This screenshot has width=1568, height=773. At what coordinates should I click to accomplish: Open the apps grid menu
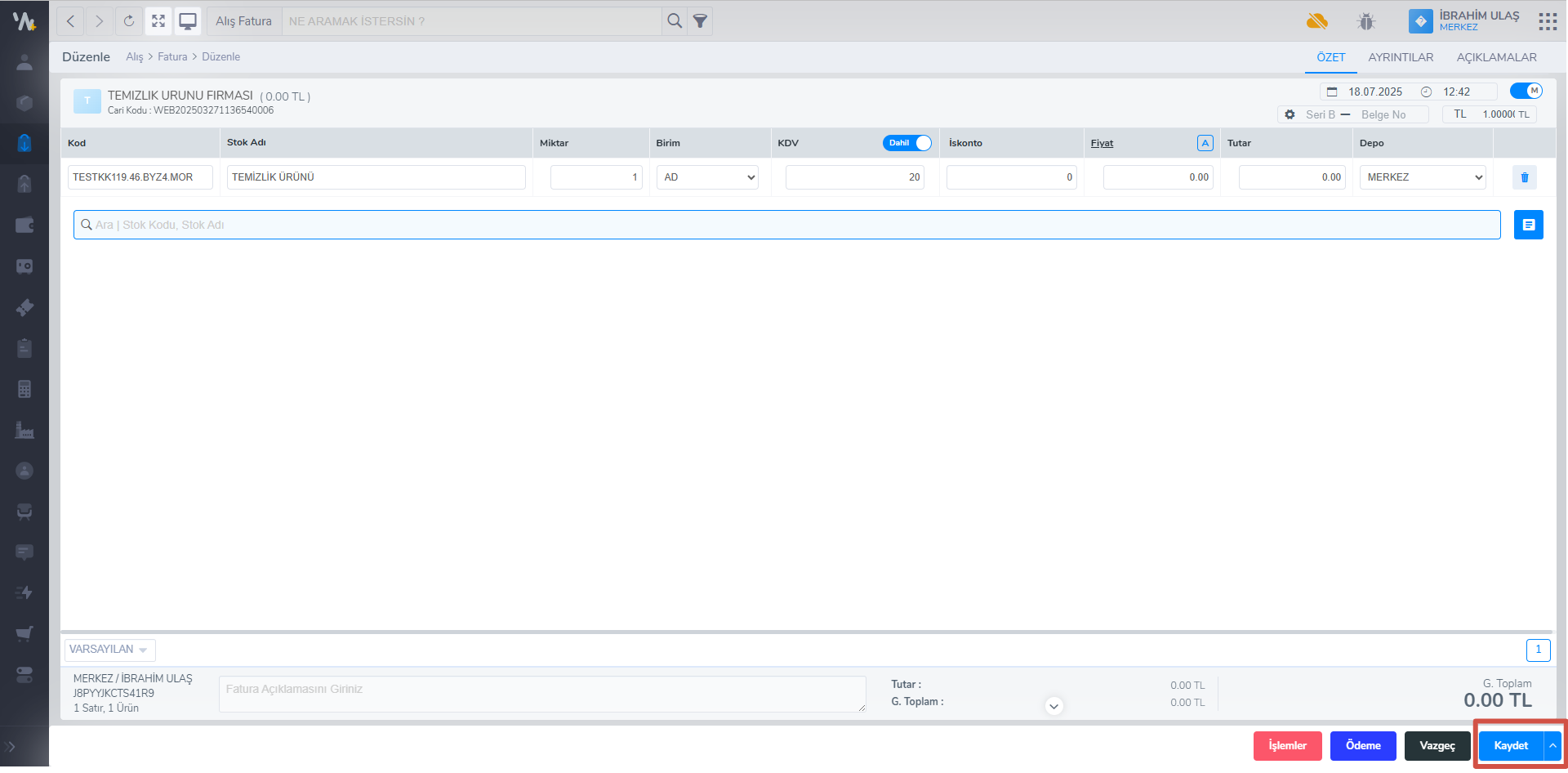pyautogui.click(x=1547, y=21)
